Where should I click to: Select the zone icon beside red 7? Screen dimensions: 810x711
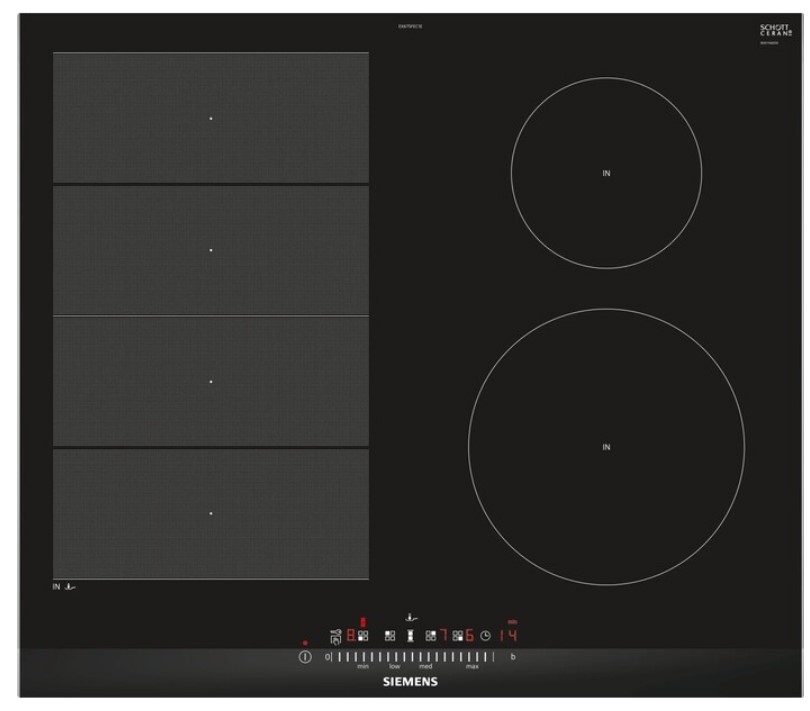point(430,634)
